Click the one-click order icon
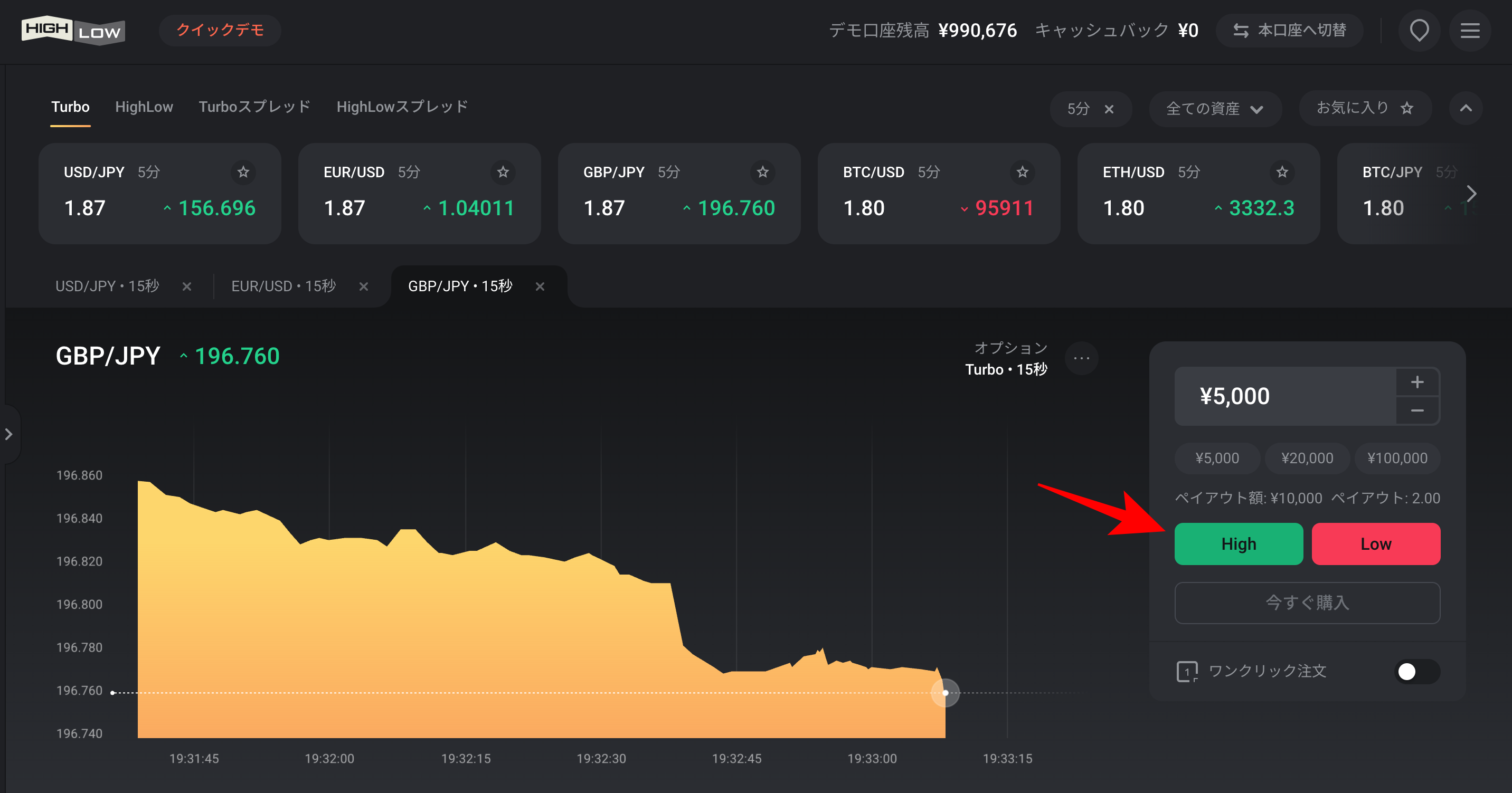 pos(1187,671)
